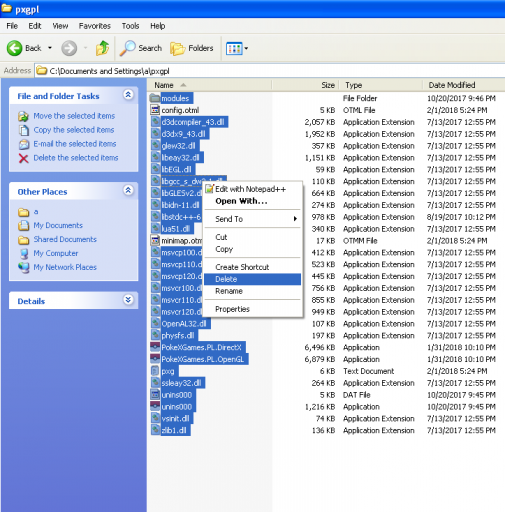Select libeay32.dll file icon
The image size is (505, 512).
point(155,157)
